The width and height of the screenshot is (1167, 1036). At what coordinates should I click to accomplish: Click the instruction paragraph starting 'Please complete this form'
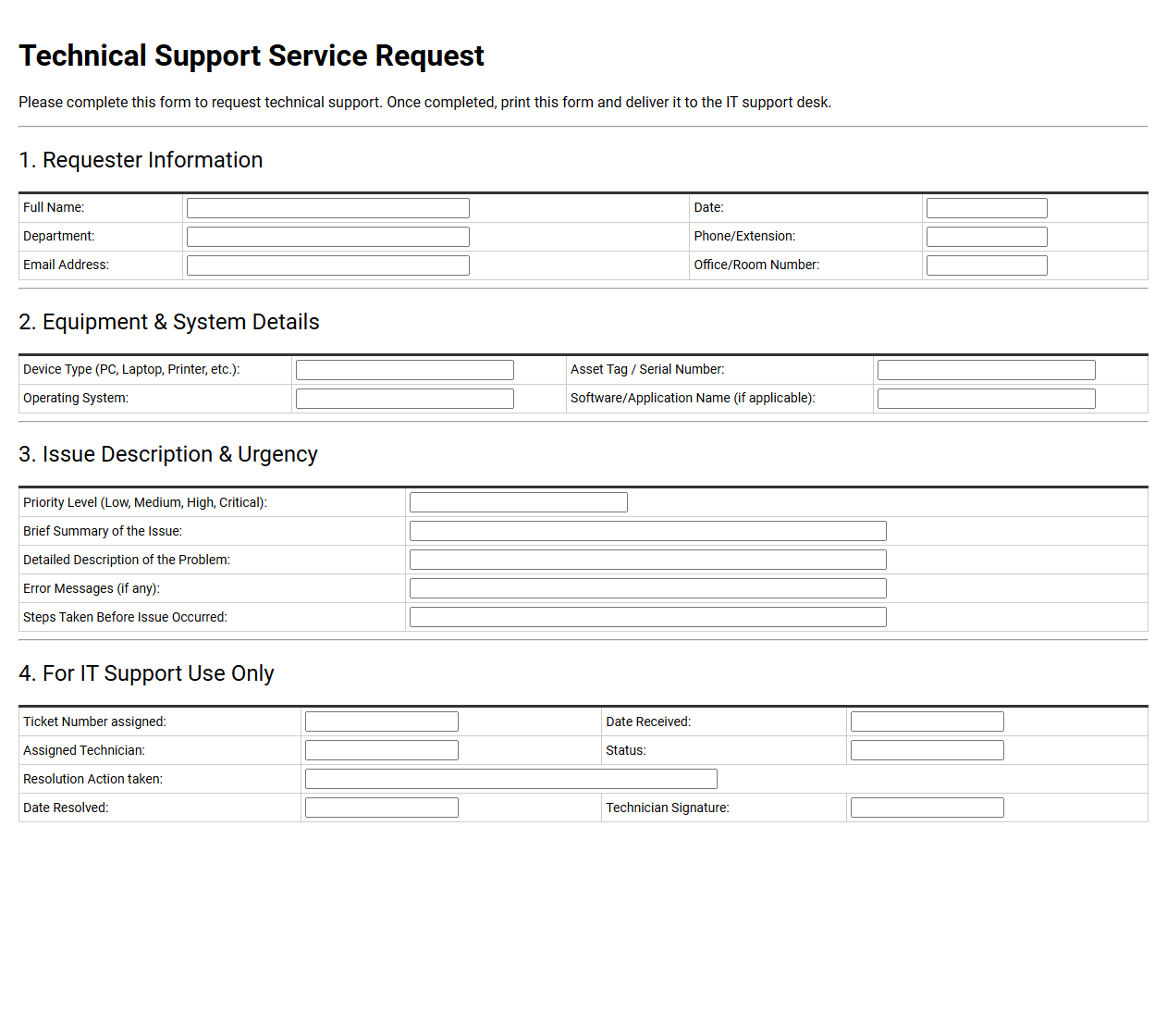(424, 103)
